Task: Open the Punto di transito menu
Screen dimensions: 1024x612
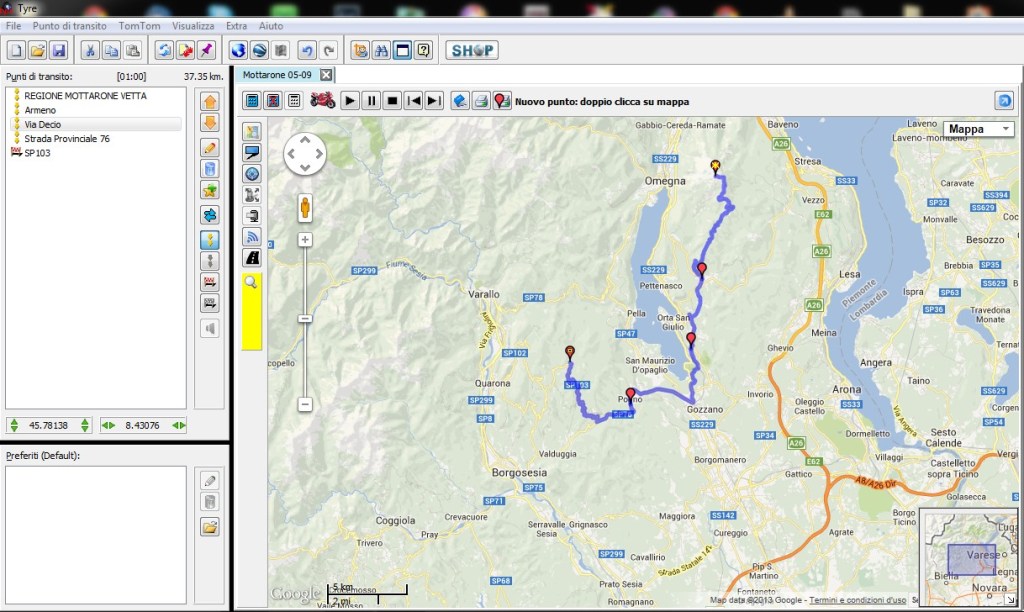Action: click(x=71, y=25)
